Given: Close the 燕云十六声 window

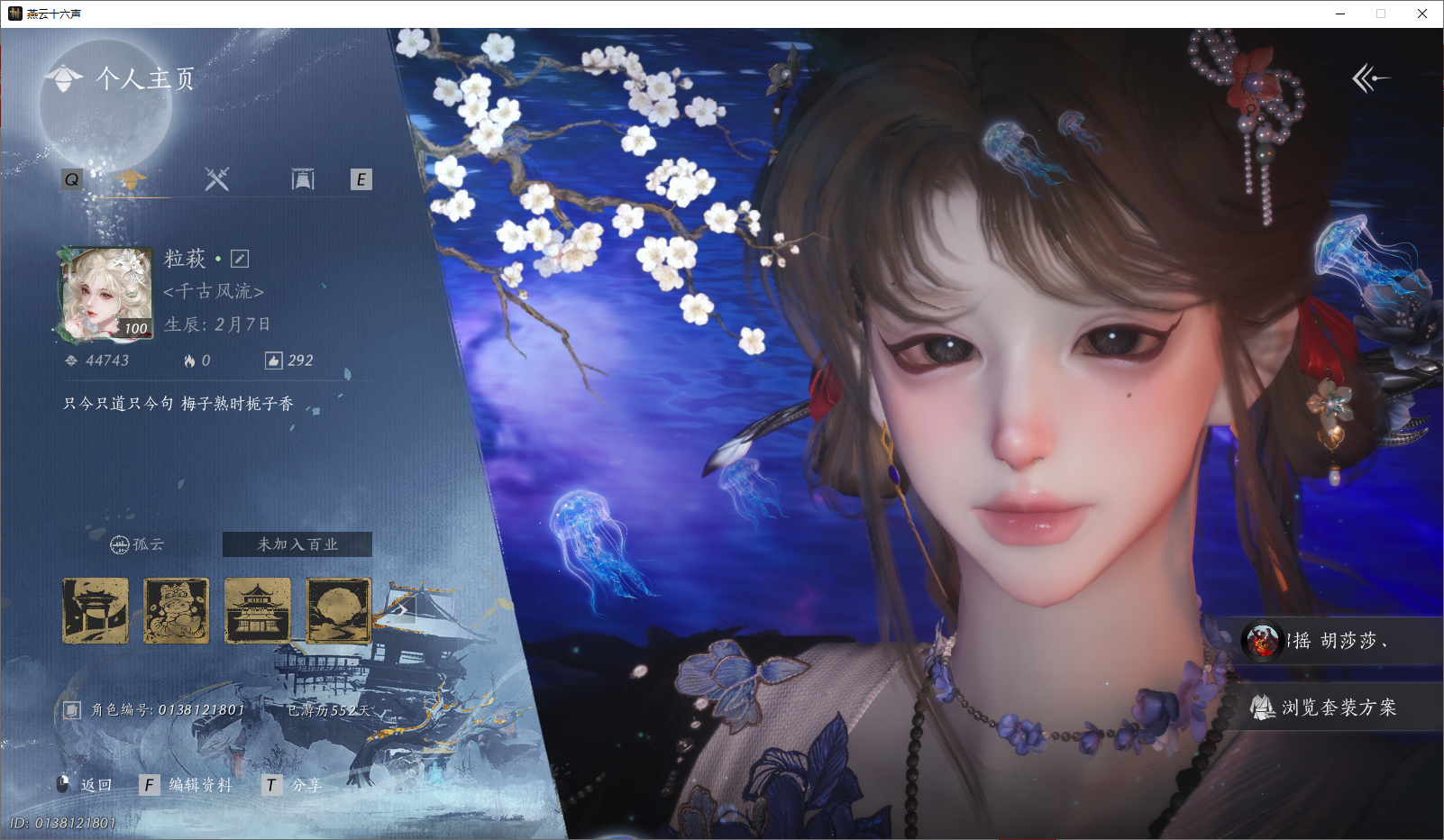Looking at the screenshot, I should point(1422,14).
